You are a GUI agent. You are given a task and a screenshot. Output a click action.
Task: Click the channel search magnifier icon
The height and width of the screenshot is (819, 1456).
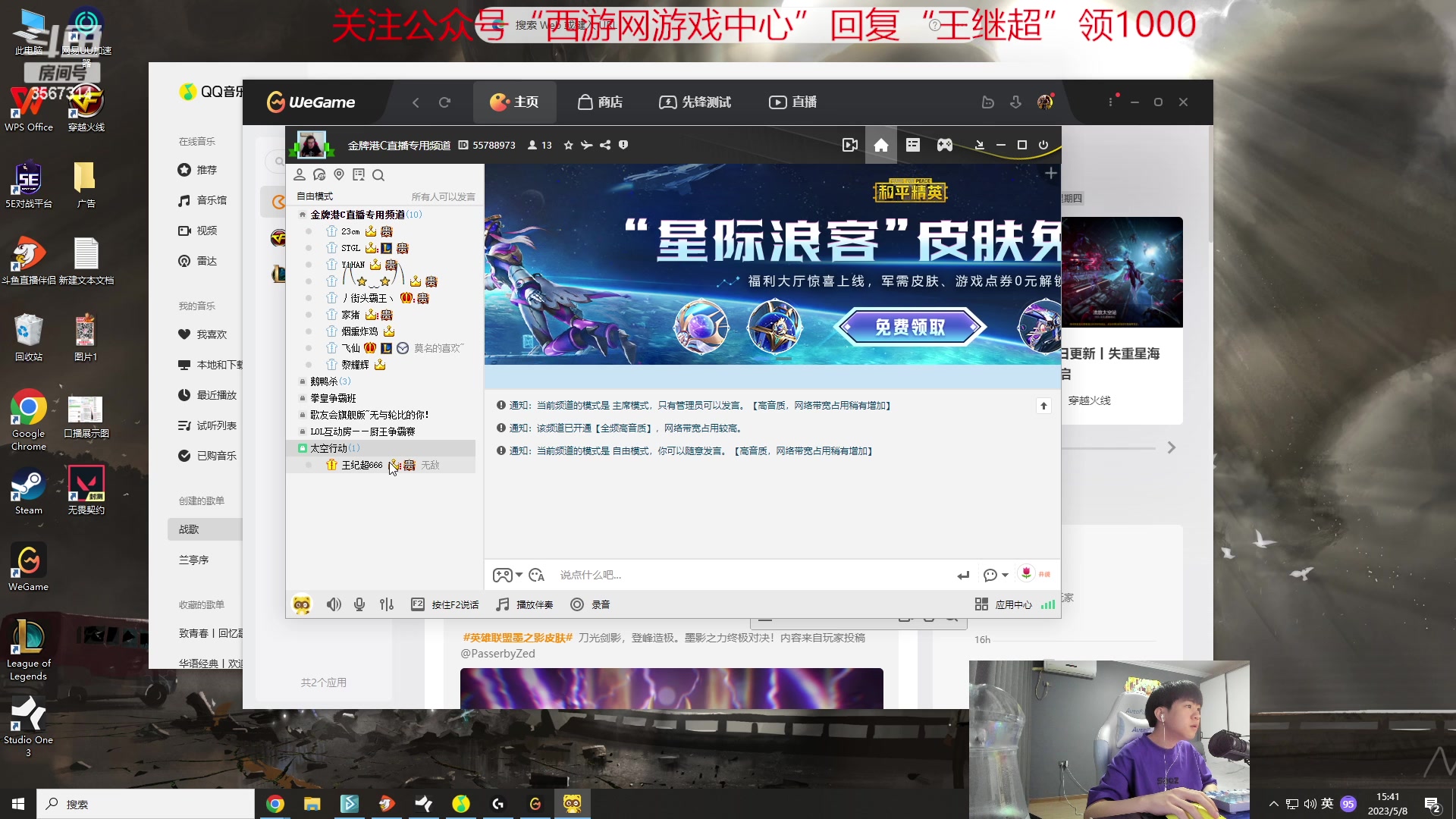coord(378,175)
